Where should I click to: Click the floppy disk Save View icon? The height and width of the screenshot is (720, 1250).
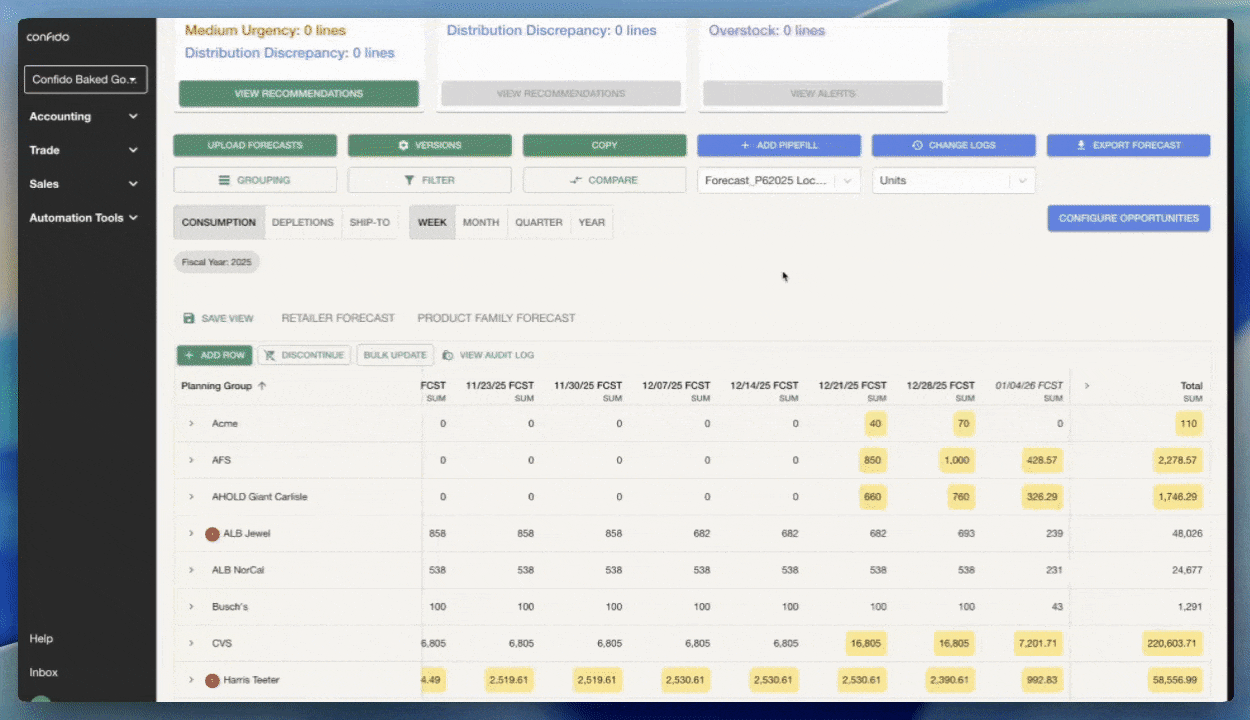189,318
